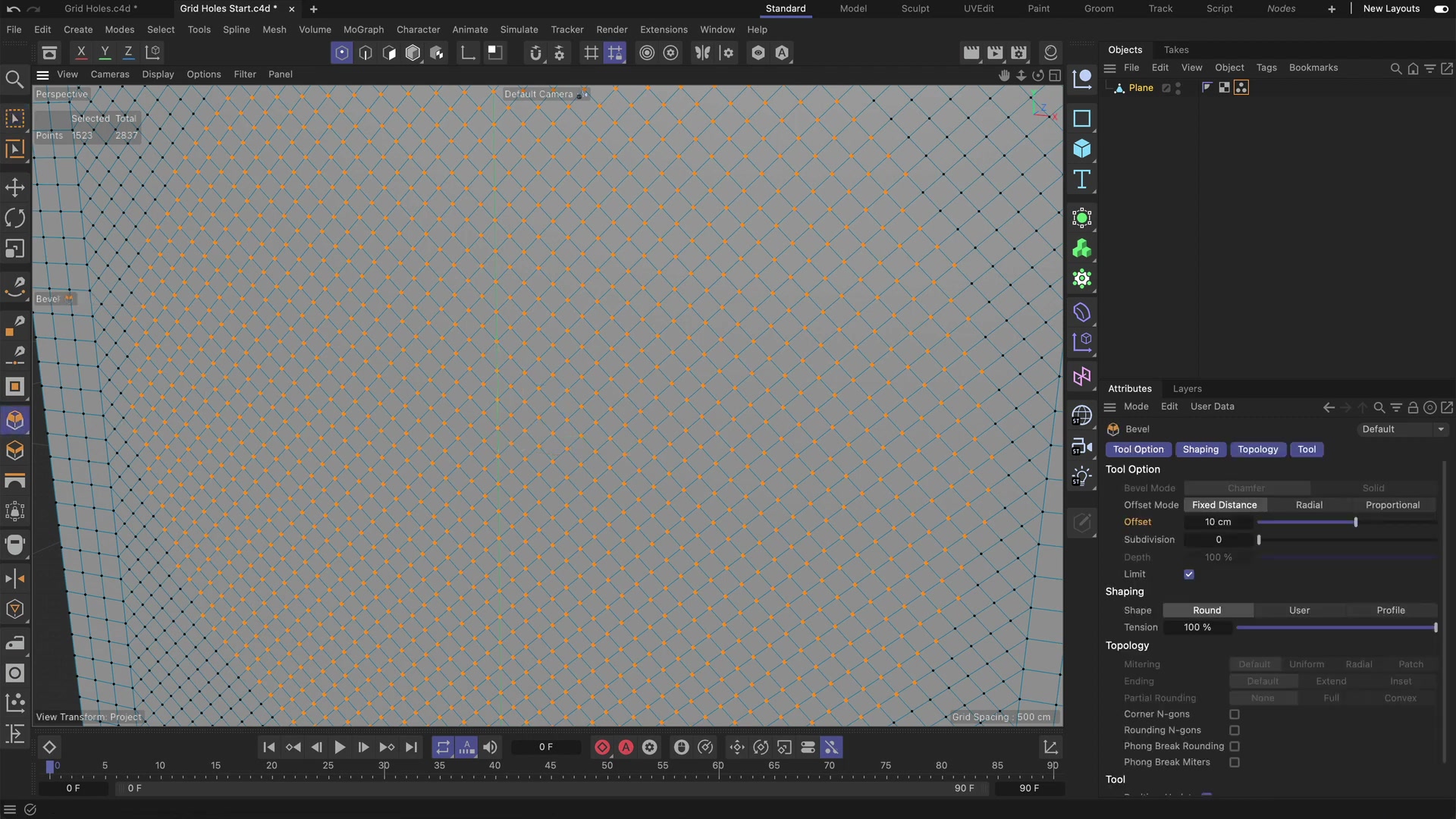Select the Rotate tool
1456x819 pixels.
15,218
